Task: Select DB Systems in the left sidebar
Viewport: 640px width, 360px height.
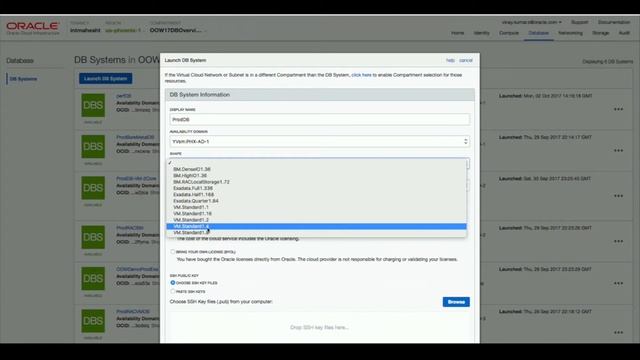Action: (x=23, y=79)
